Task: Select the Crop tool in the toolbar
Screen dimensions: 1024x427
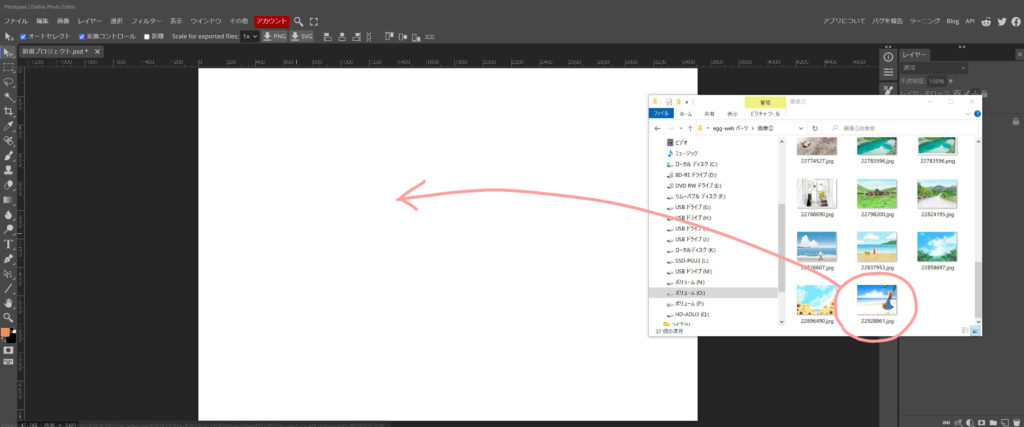Action: pos(8,112)
